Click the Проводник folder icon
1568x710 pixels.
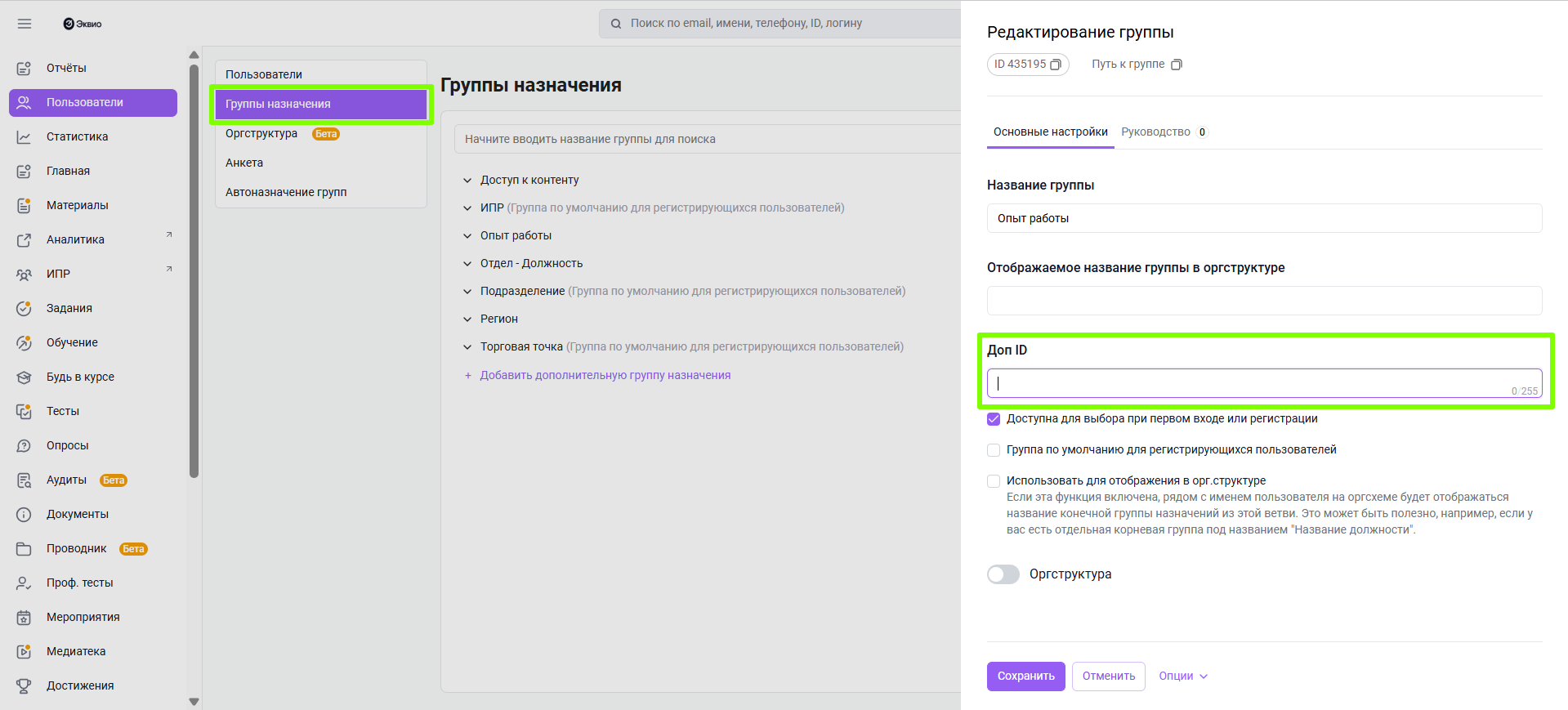(24, 549)
